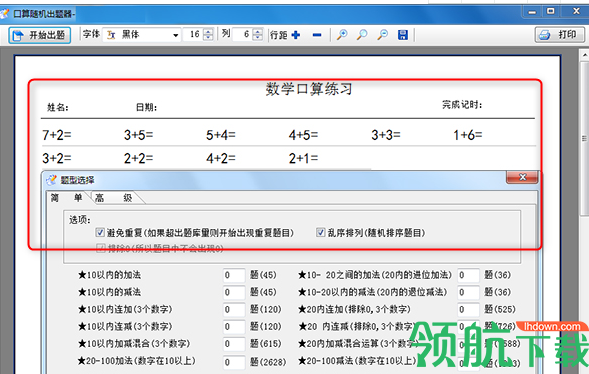Image resolution: width=589 pixels, height=374 pixels.
Task: Click the count field for 10以内加减混合
Action: tap(234, 344)
